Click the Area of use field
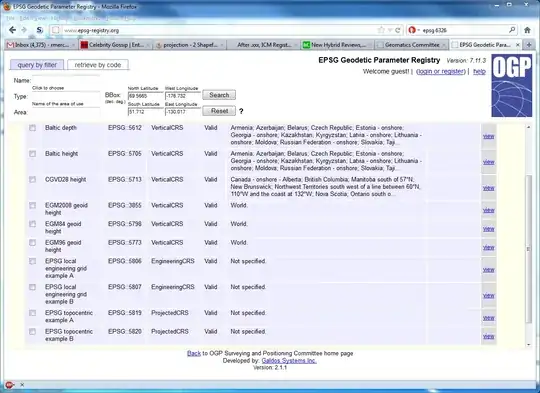The image size is (540, 393). [x=66, y=112]
